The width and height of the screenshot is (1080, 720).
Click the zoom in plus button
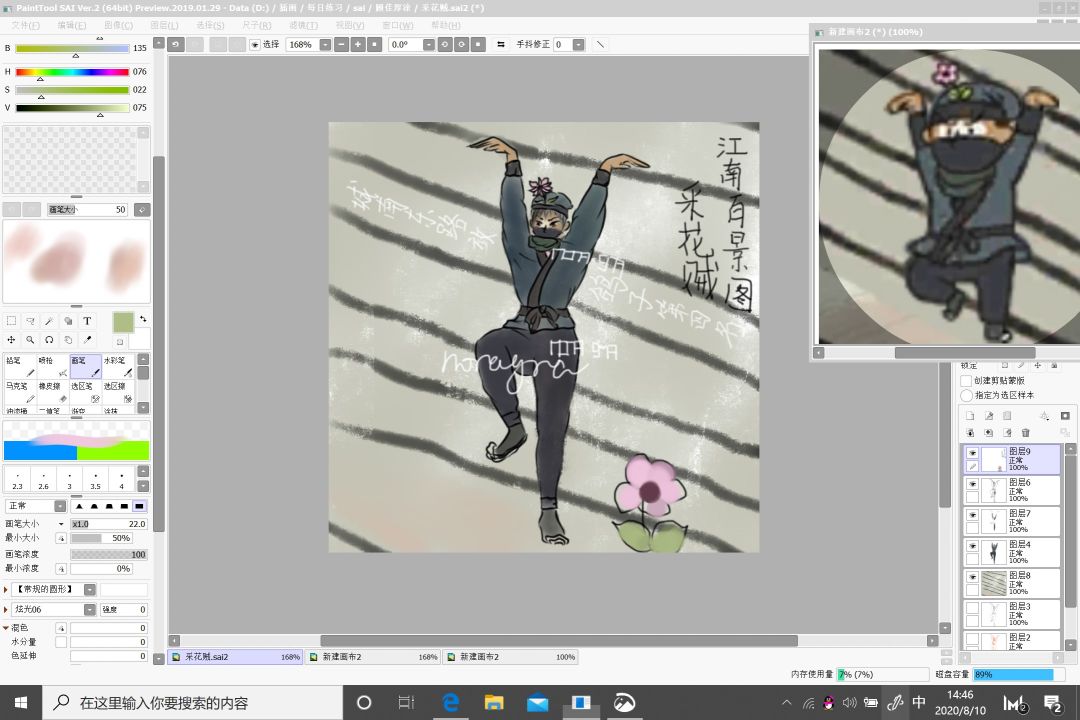pyautogui.click(x=358, y=45)
